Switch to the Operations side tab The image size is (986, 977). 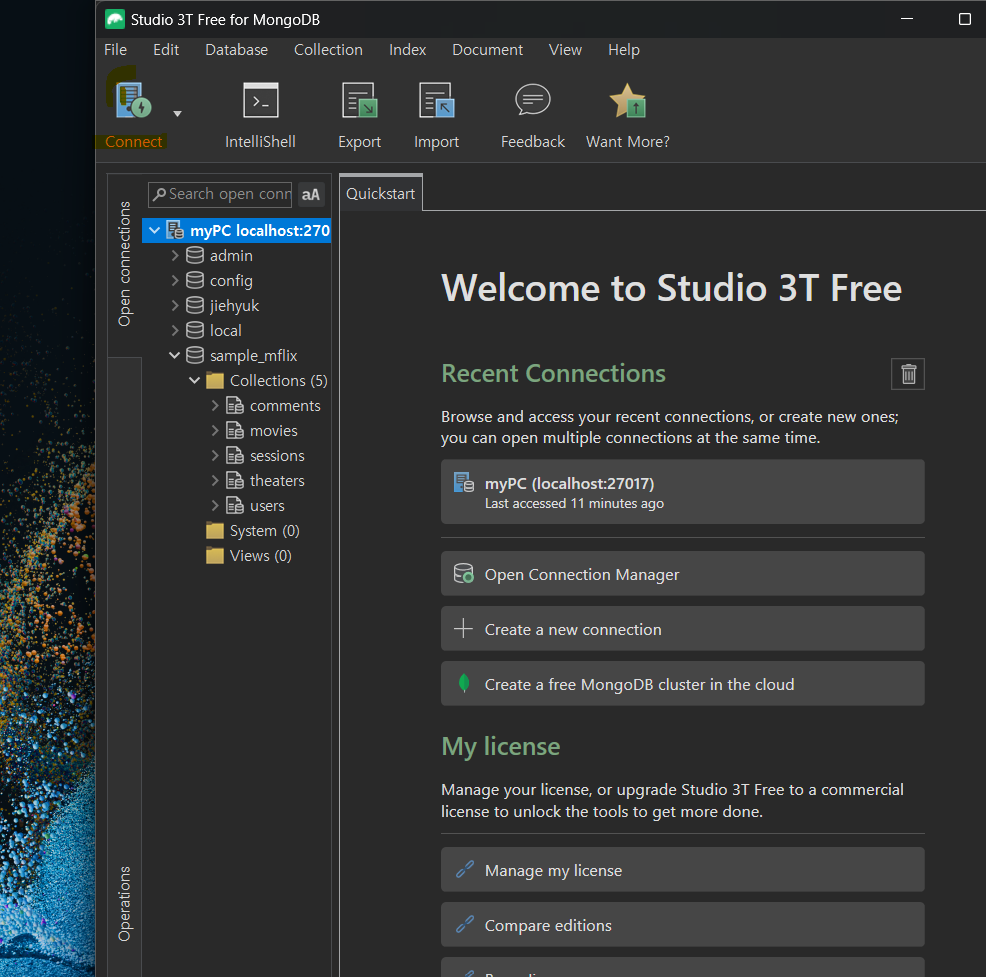pyautogui.click(x=125, y=903)
